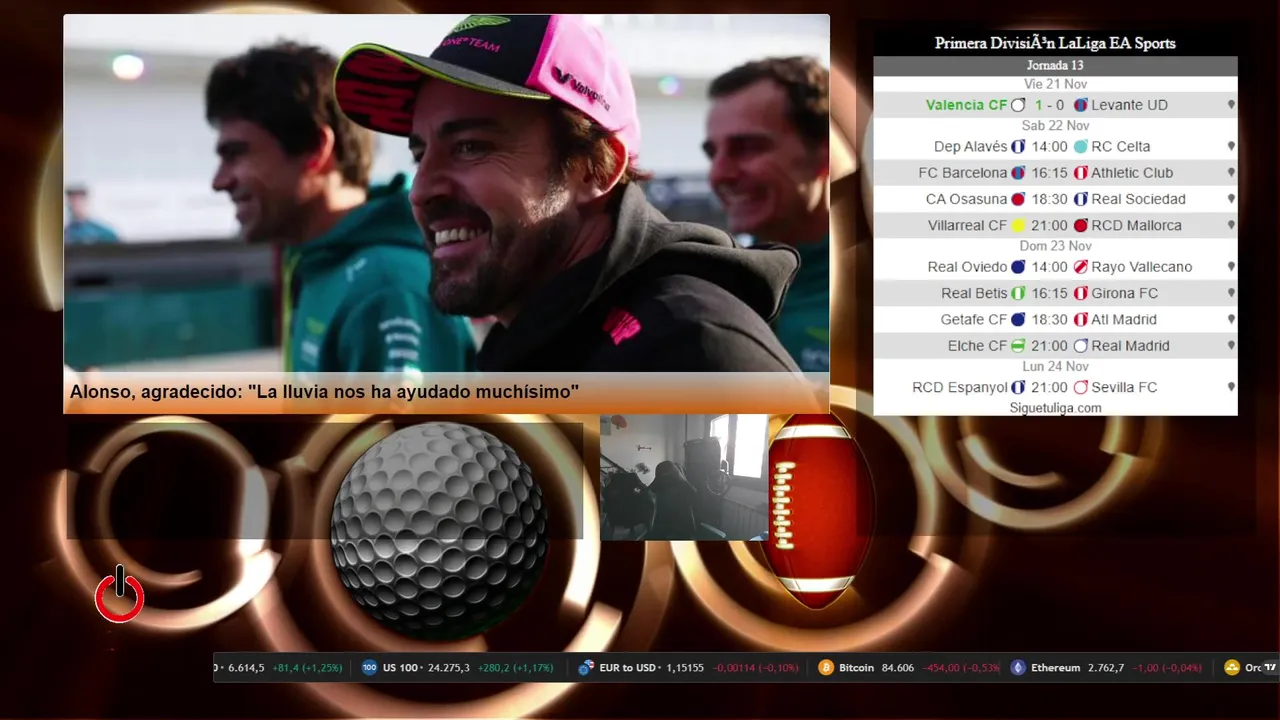Click the location pin for RCD Espanyol match
Viewport: 1280px width, 720px height.
[1231, 387]
